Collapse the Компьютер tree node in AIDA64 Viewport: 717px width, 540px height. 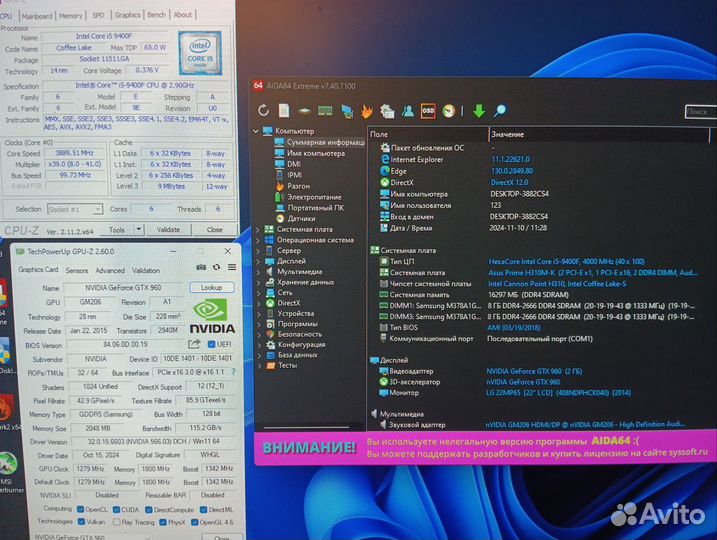[256, 131]
